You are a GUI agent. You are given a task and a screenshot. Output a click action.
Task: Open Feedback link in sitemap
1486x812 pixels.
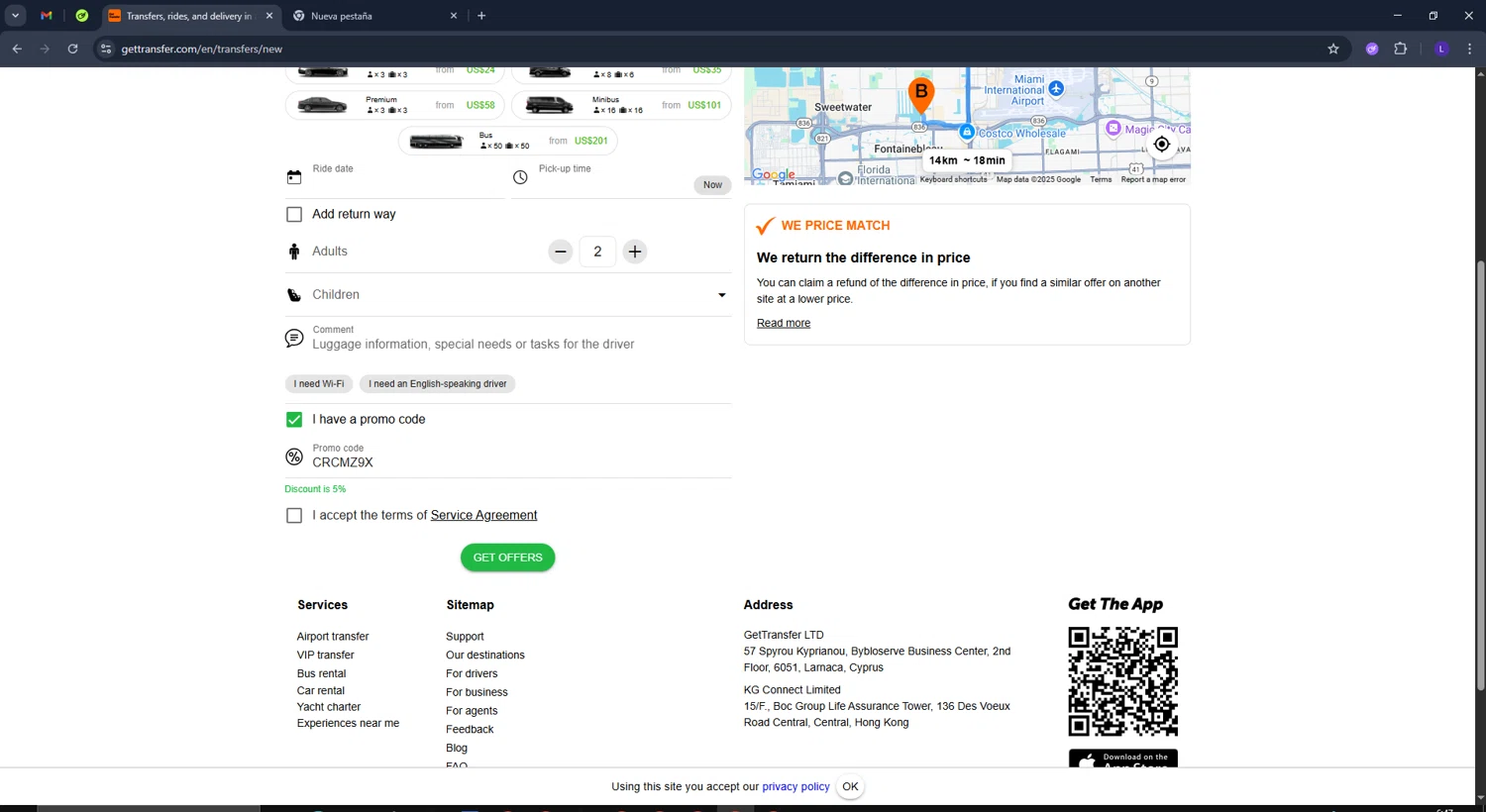[470, 730]
